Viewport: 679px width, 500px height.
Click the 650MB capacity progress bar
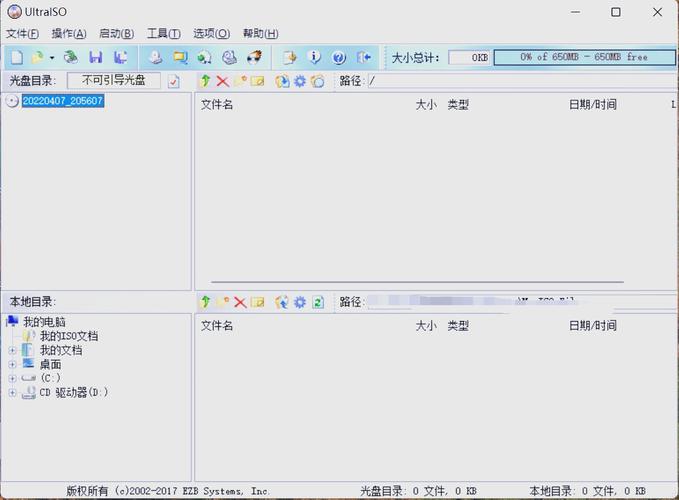coord(584,57)
